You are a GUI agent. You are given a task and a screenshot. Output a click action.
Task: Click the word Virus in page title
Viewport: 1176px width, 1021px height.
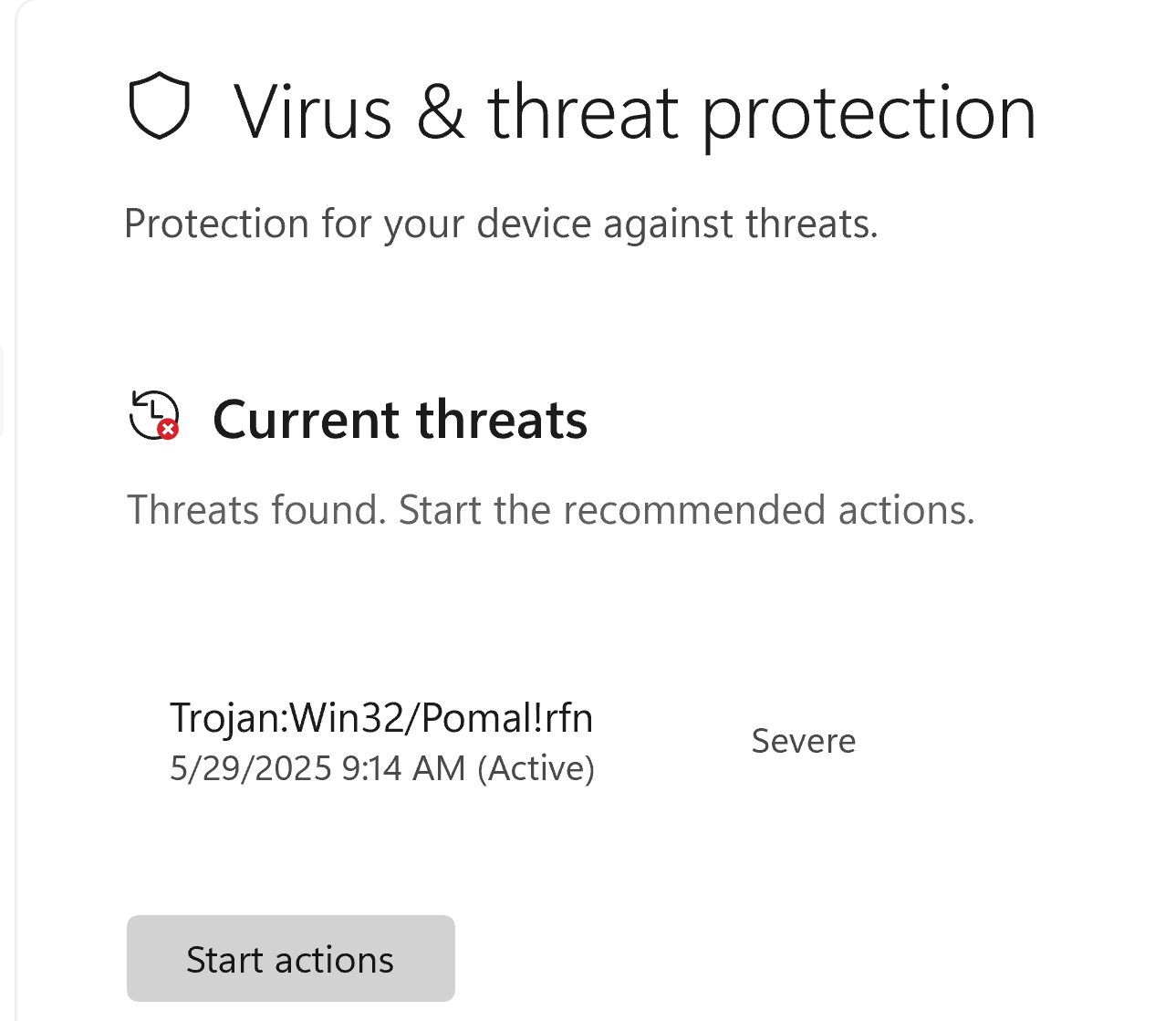pos(313,112)
